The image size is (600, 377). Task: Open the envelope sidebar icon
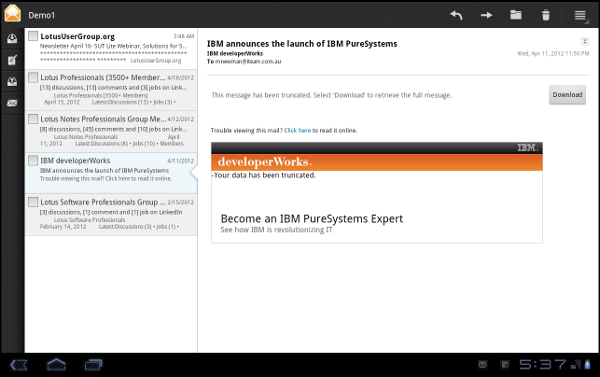point(12,103)
